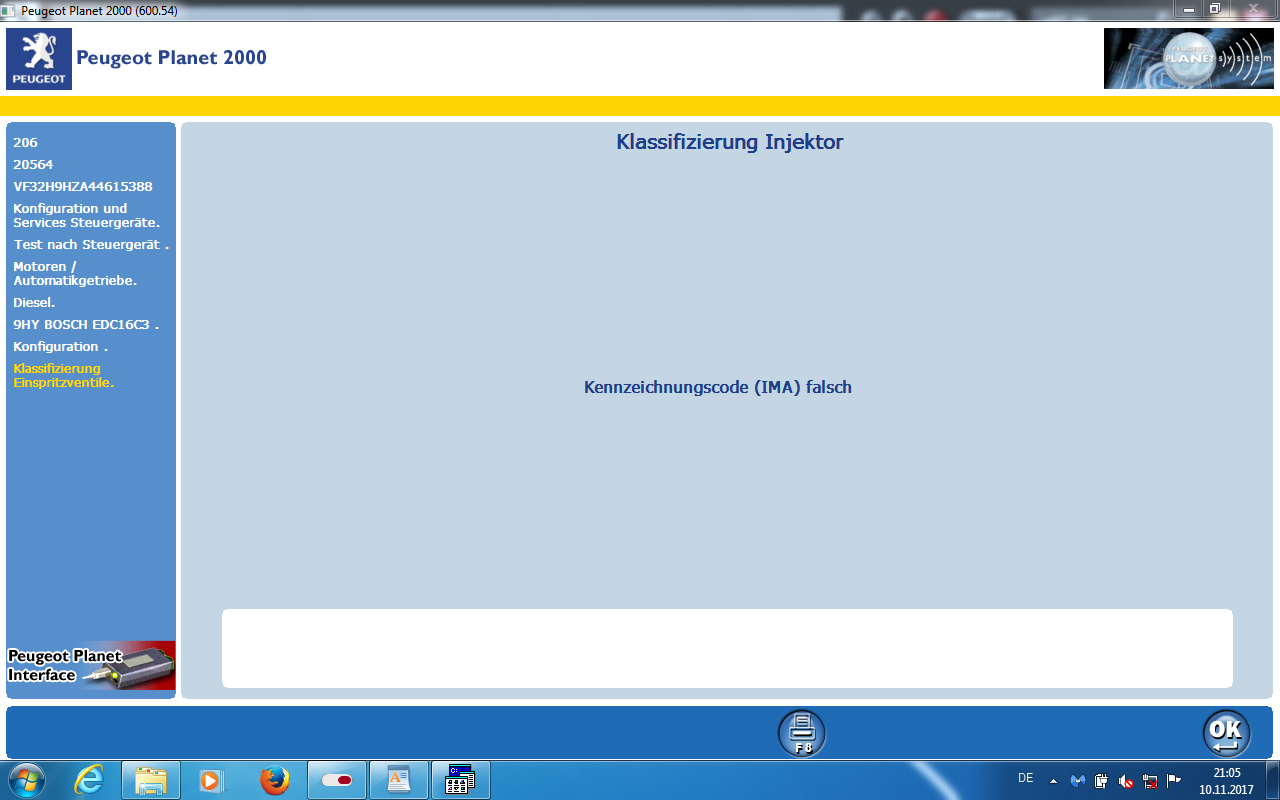1280x800 pixels.
Task: Click the empty white message box
Action: click(727, 648)
